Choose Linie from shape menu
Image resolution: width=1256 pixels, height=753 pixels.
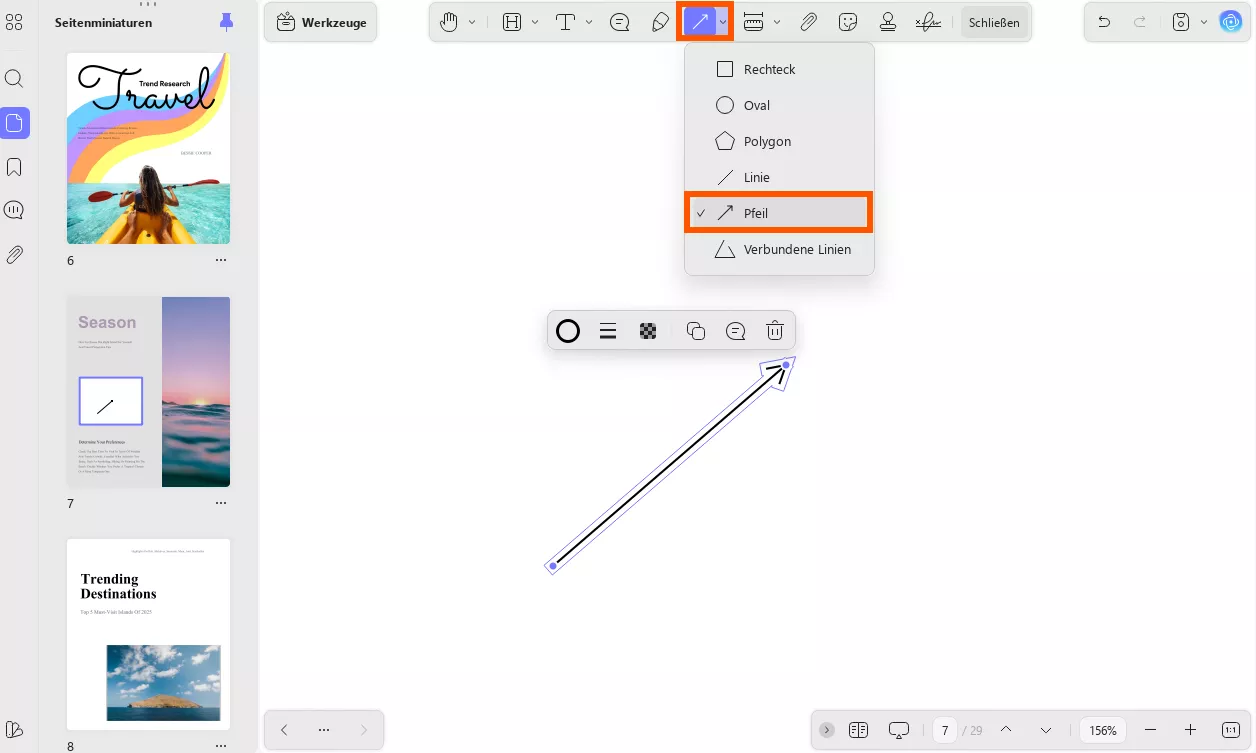(779, 177)
